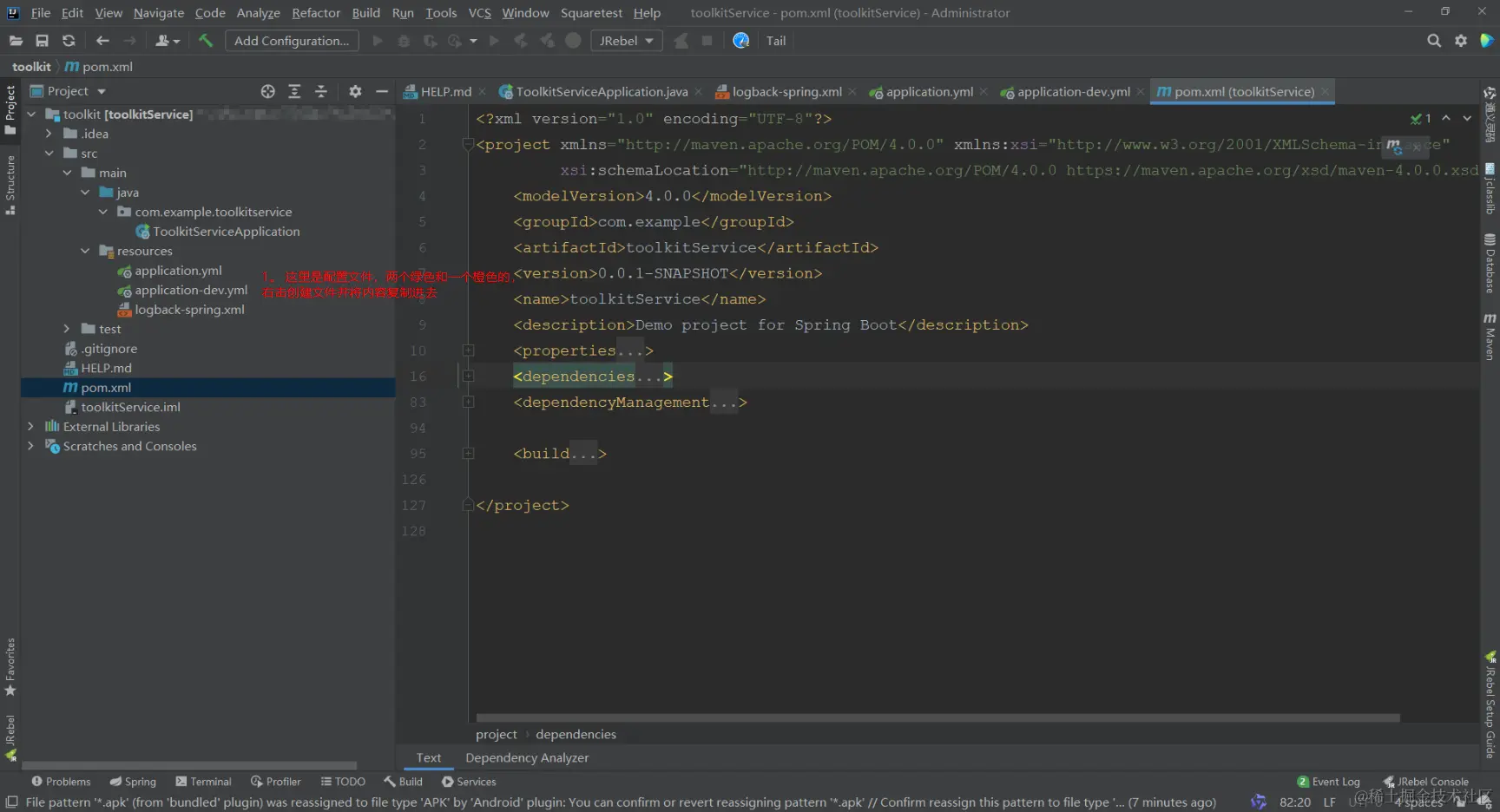1500x812 pixels.
Task: Click the Synchronize refresh icon
Action: coord(69,41)
